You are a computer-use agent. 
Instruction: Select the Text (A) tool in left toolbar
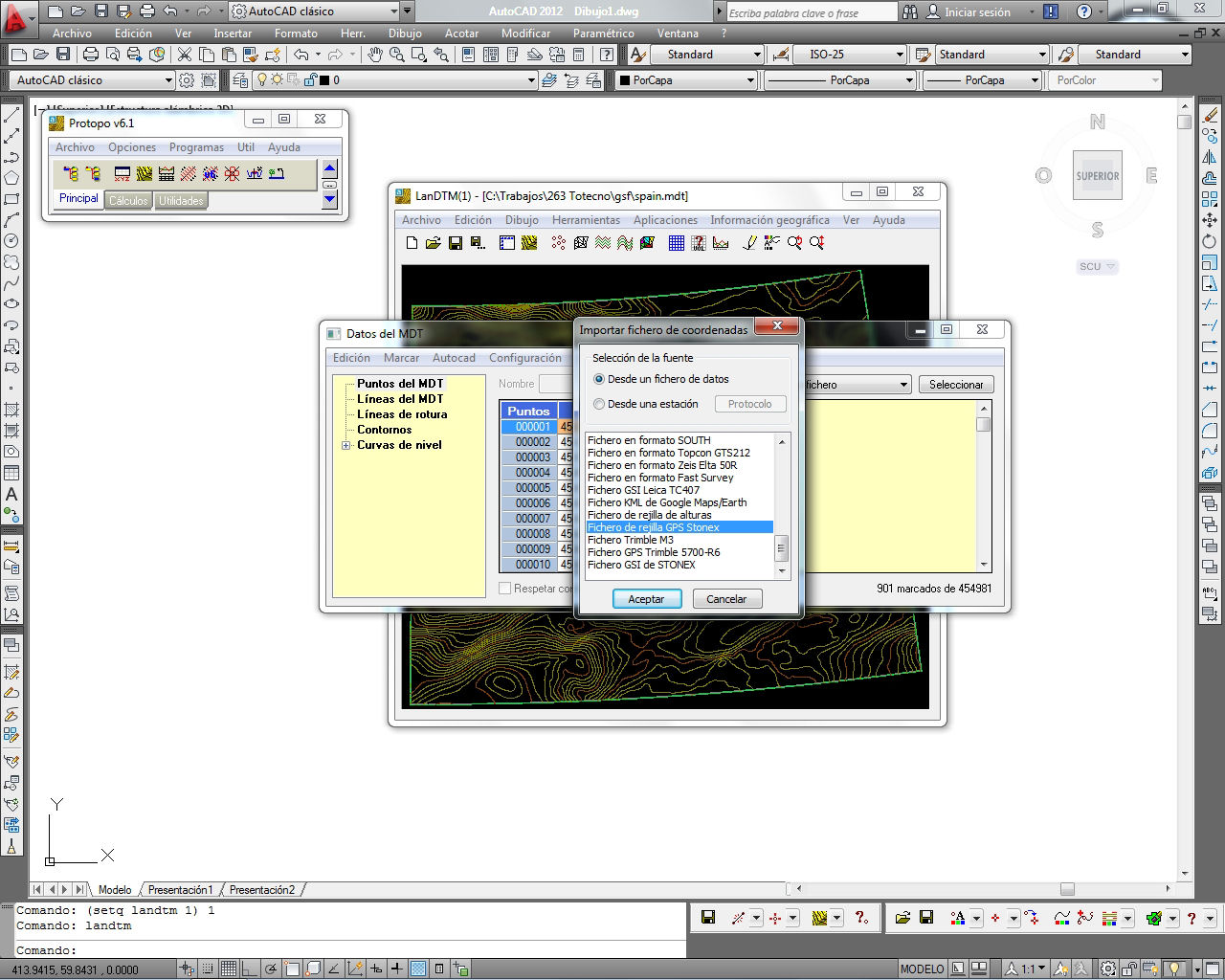point(11,494)
